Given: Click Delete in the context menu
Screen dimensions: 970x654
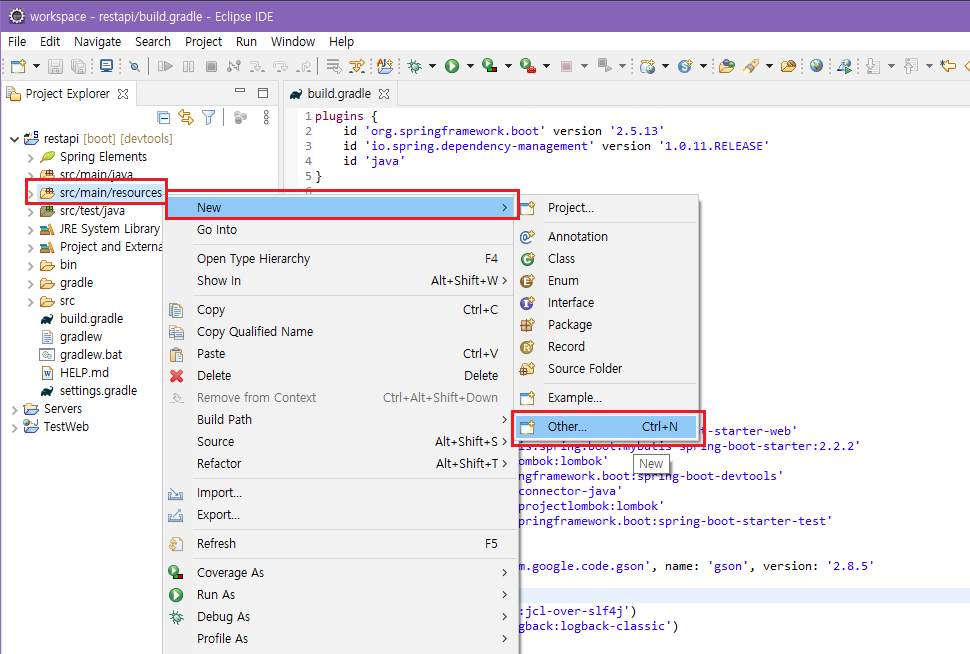Looking at the screenshot, I should pos(338,376).
